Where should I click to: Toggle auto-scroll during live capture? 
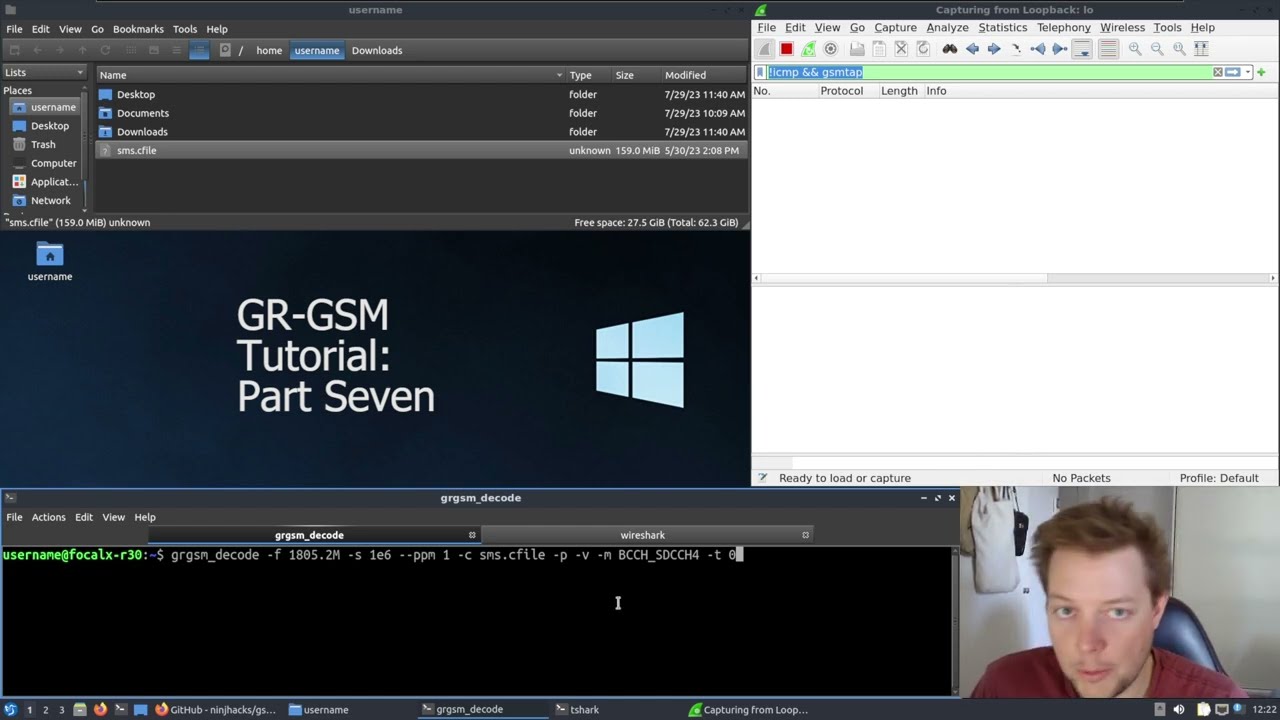1082,49
